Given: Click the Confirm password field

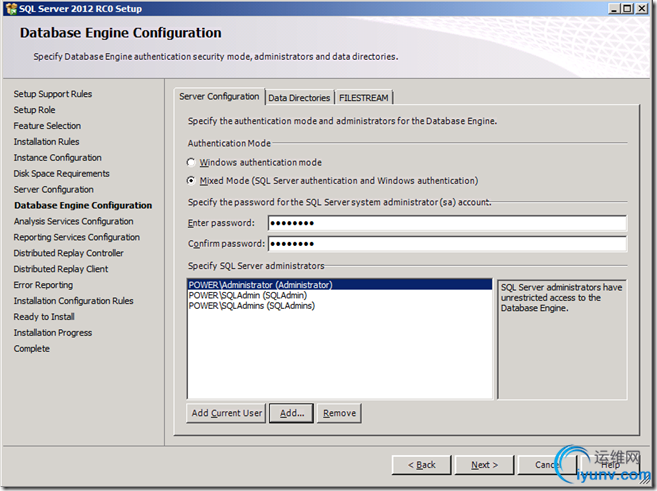Looking at the screenshot, I should point(447,243).
